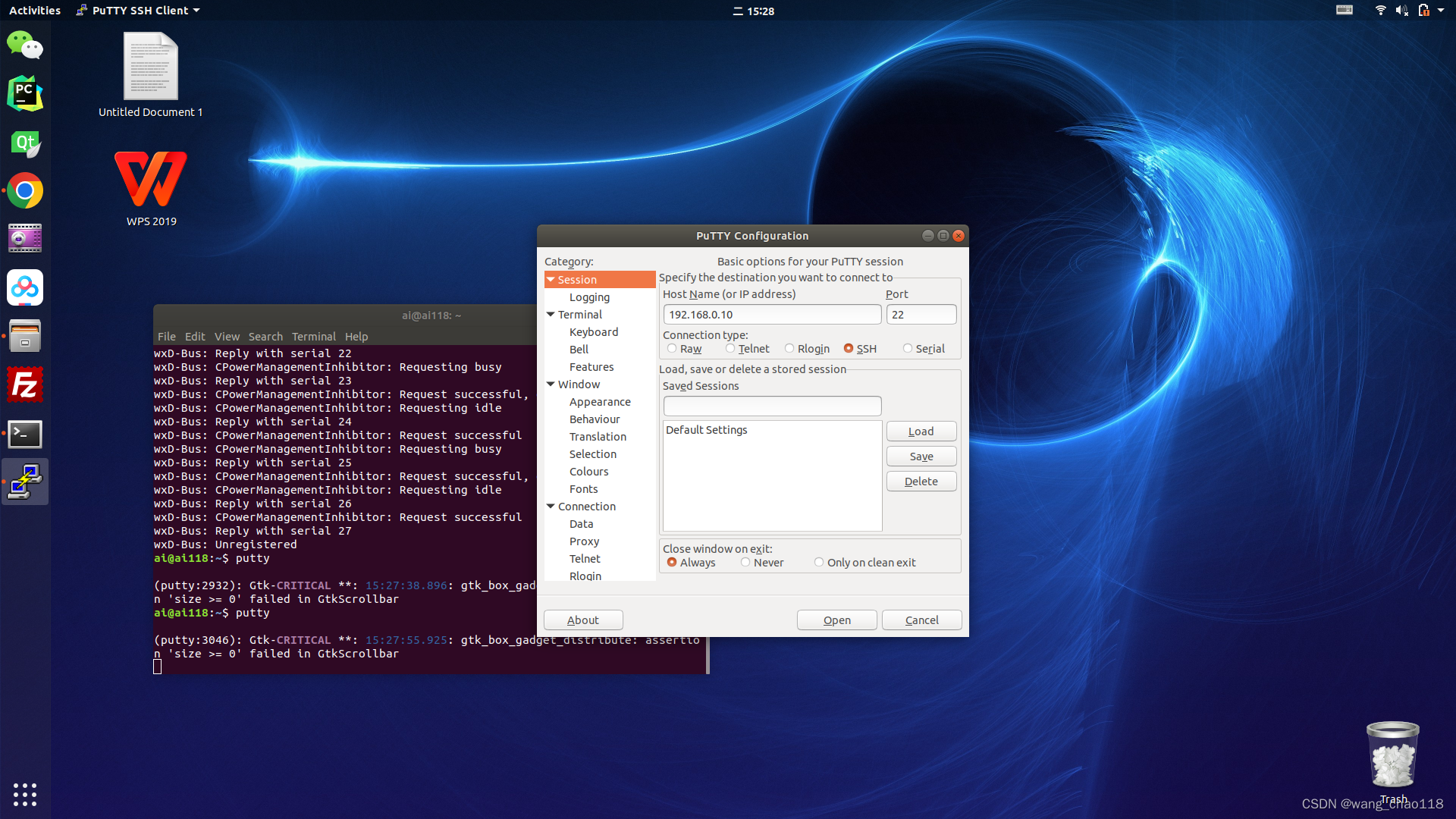
Task: Show applications grid button
Action: point(25,794)
